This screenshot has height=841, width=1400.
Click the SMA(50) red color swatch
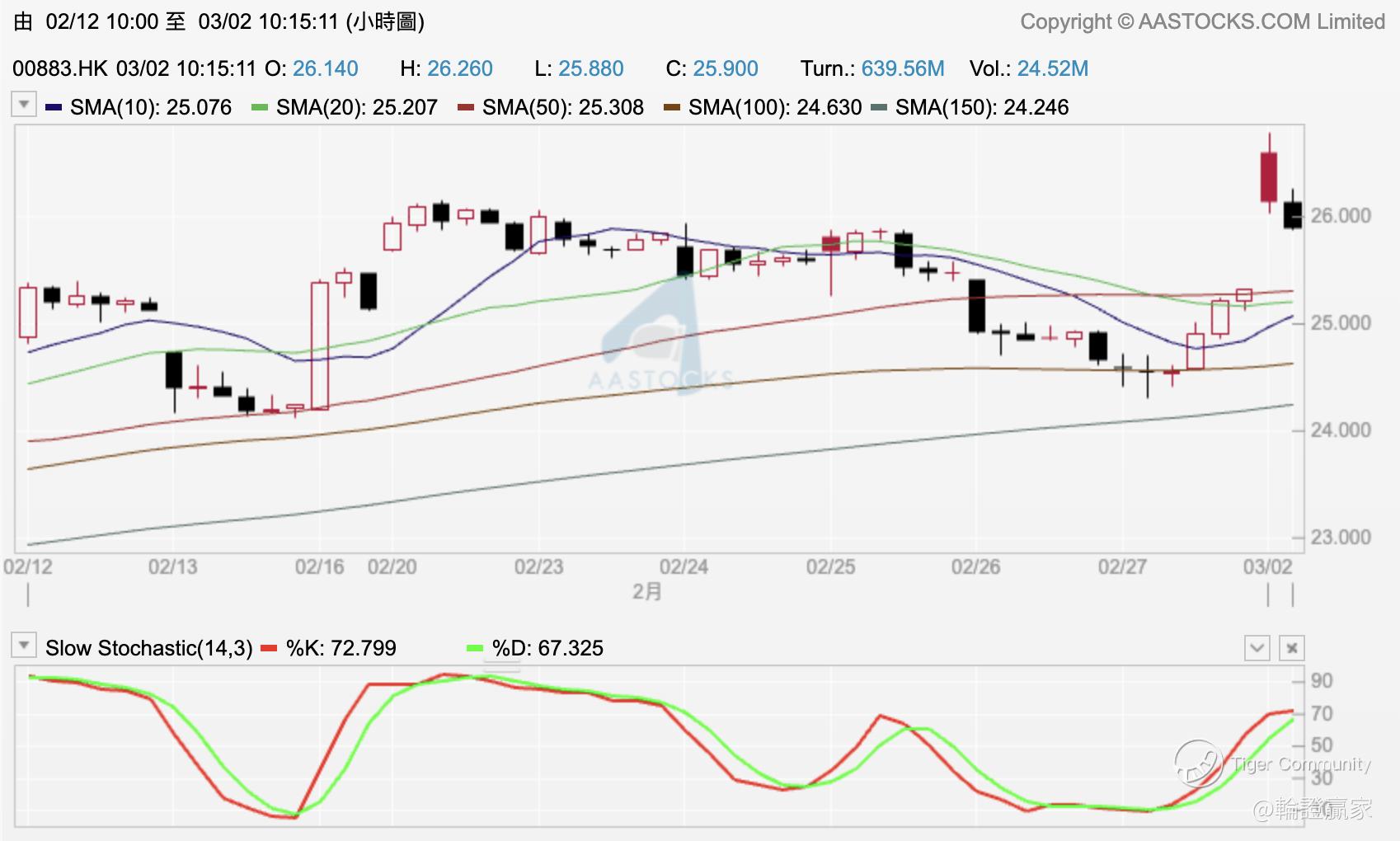click(x=466, y=107)
